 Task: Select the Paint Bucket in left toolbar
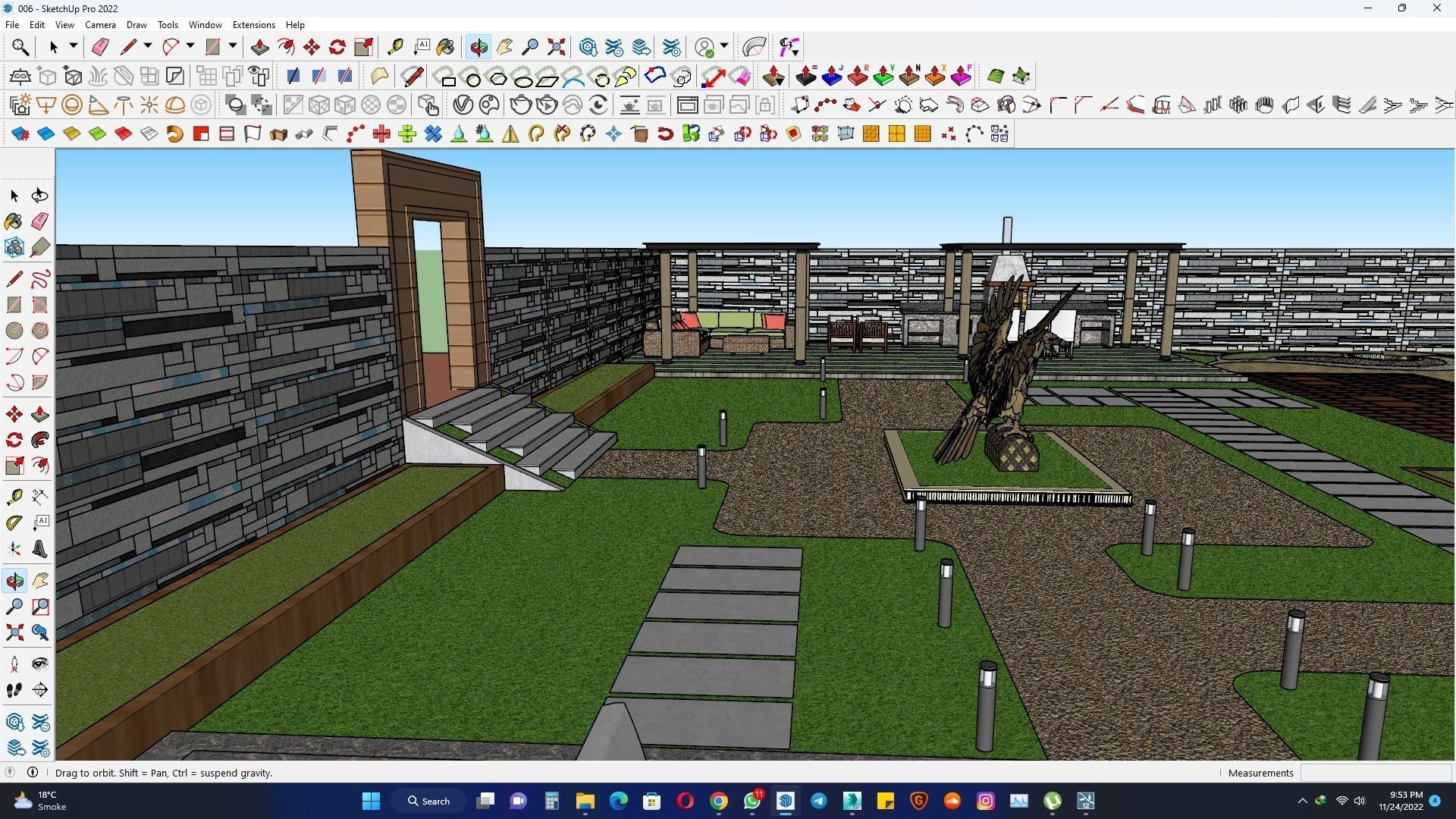14,221
